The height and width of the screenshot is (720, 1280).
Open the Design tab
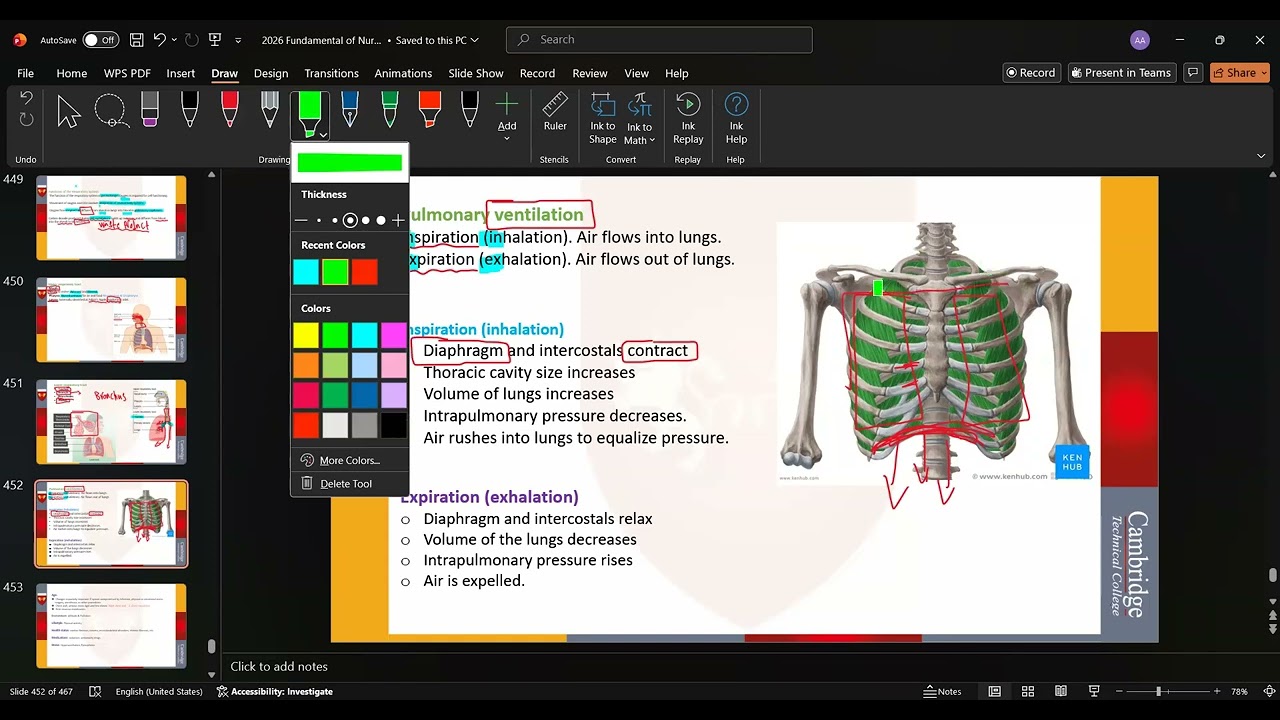[x=271, y=73]
